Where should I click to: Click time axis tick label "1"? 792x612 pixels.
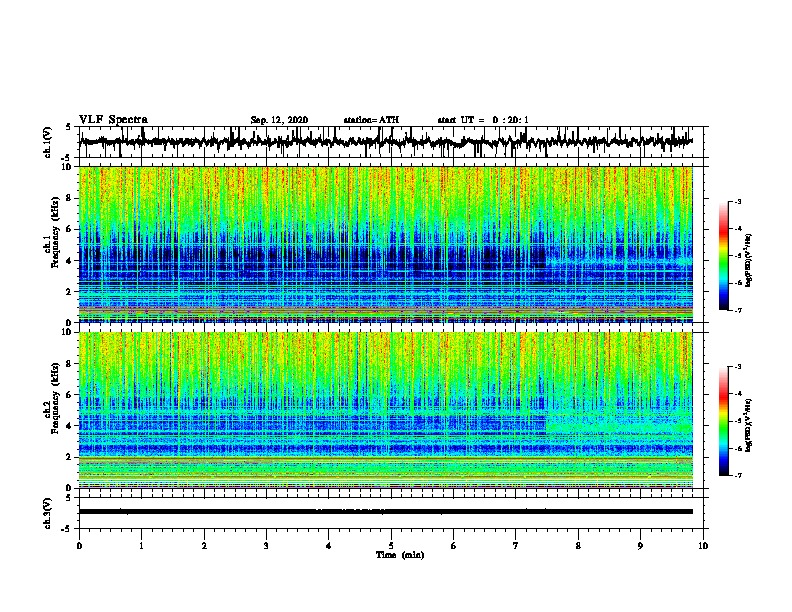(141, 546)
